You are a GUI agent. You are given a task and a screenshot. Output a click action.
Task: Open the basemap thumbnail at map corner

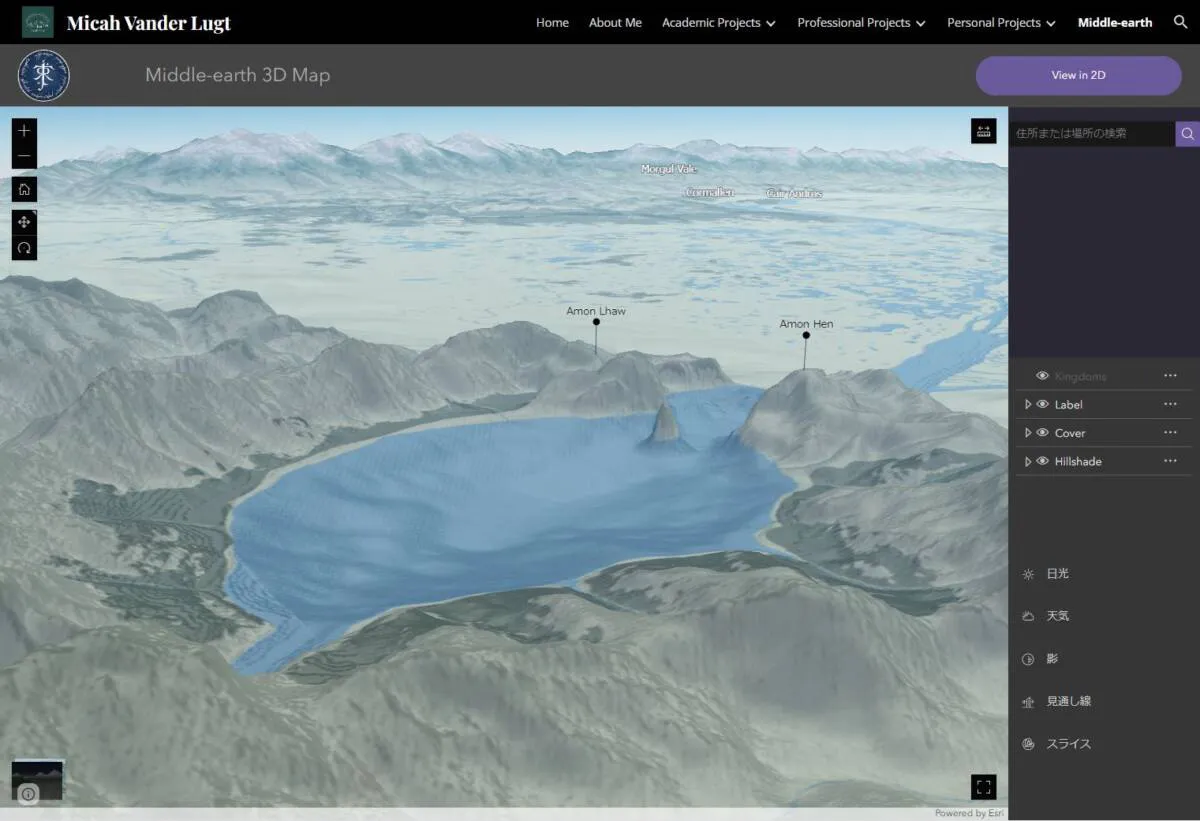click(38, 781)
